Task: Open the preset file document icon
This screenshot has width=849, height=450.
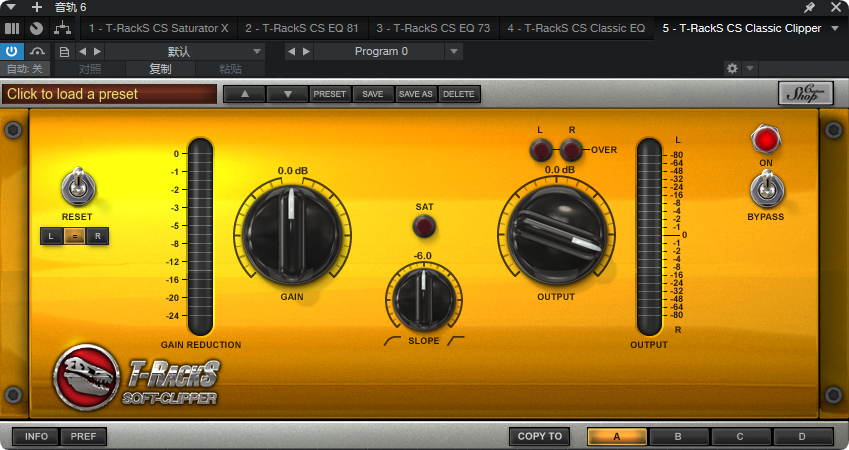Action: (64, 52)
